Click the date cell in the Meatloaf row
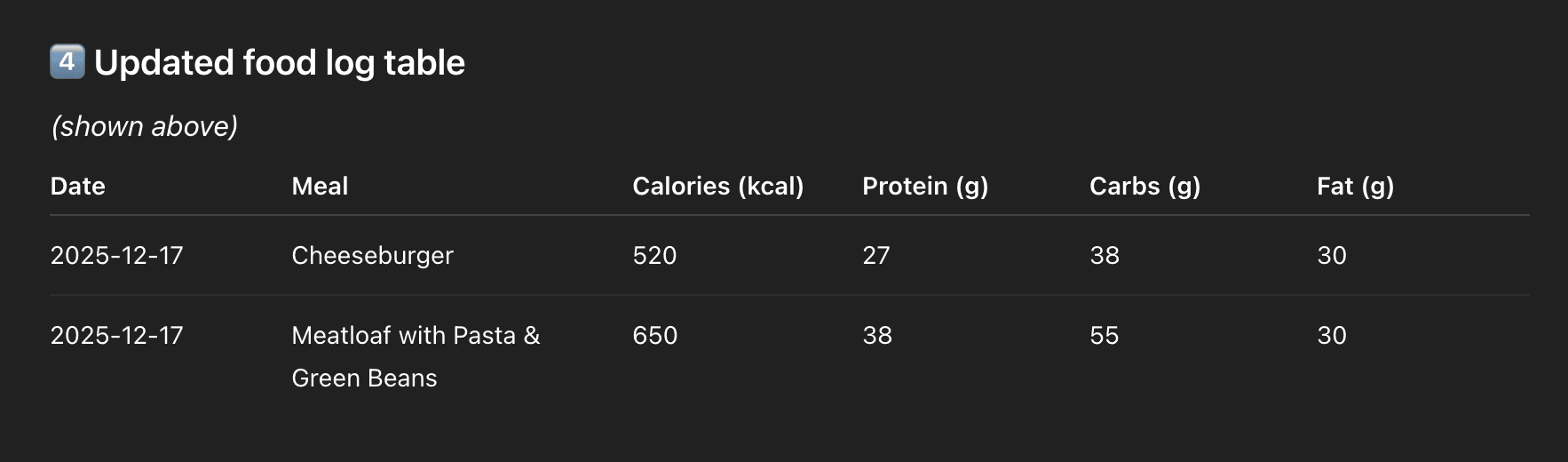 pyautogui.click(x=116, y=335)
